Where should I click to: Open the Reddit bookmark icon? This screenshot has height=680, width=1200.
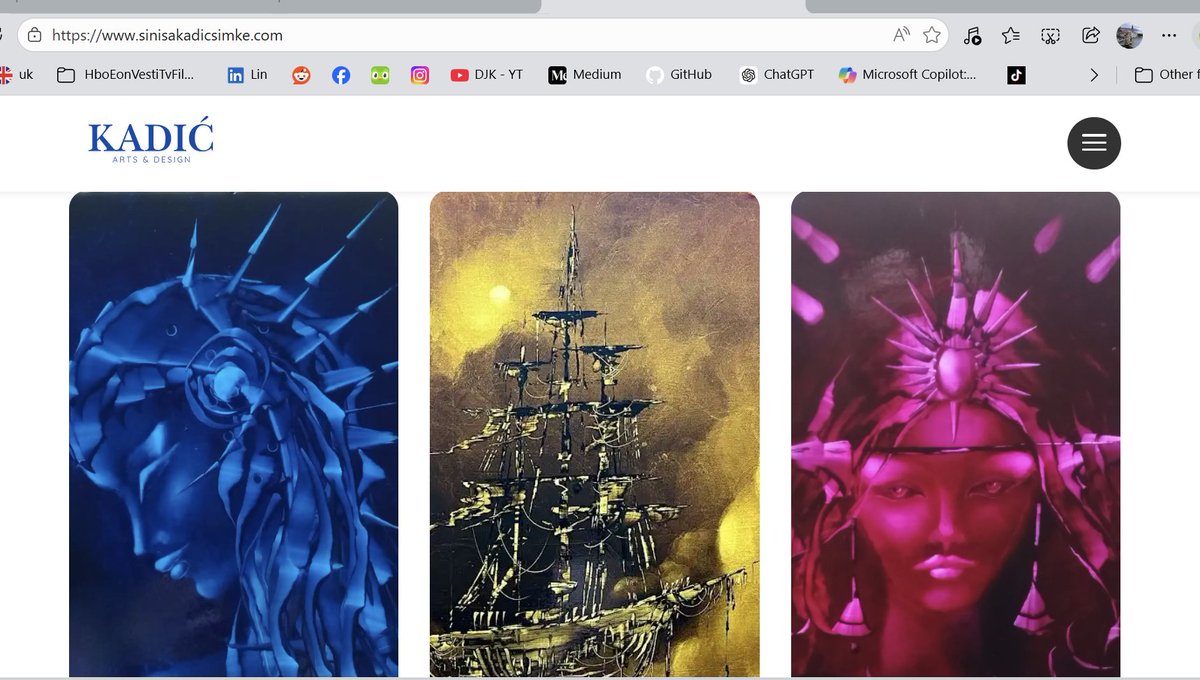tap(301, 75)
